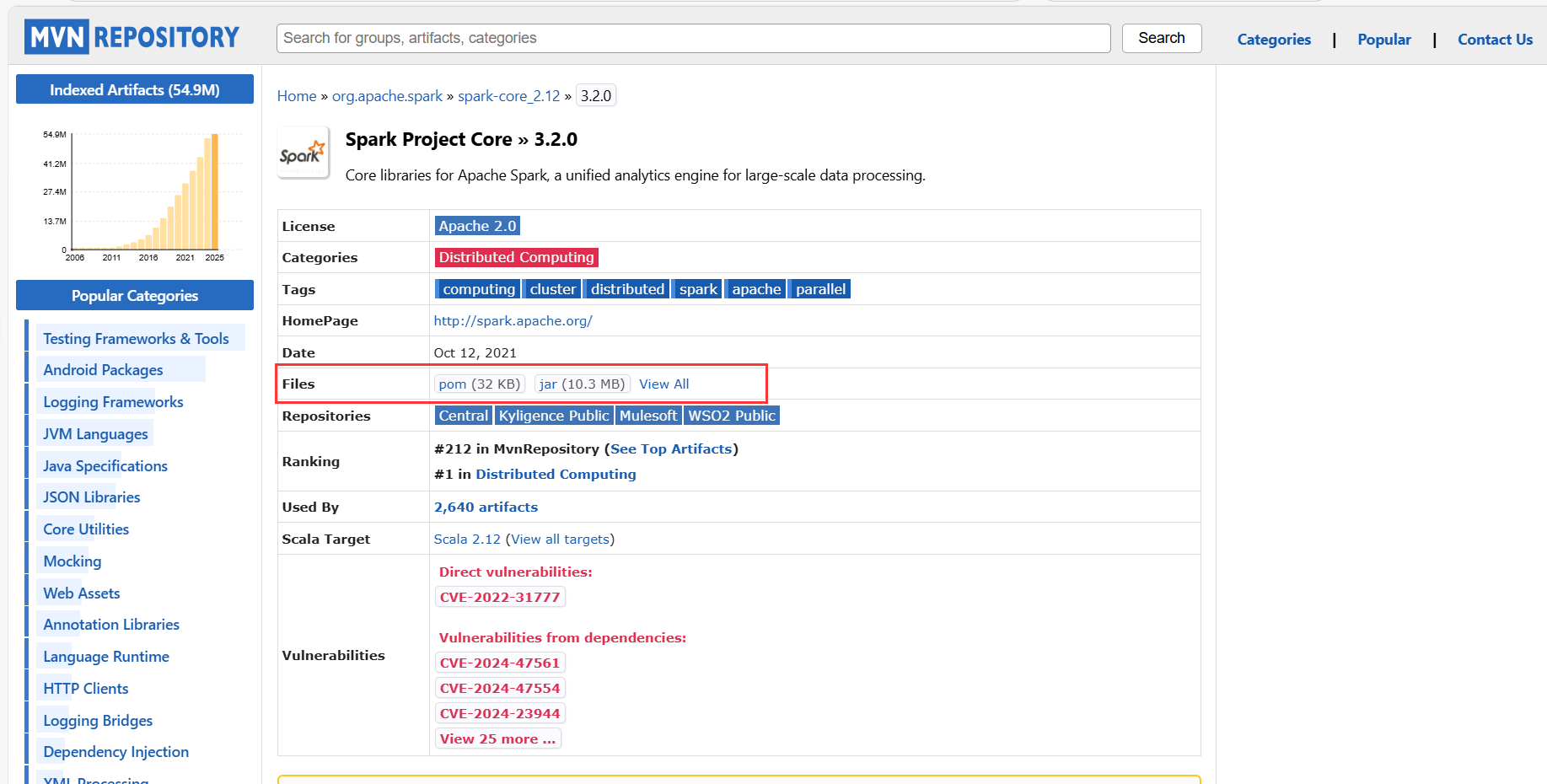The height and width of the screenshot is (784, 1547).
Task: Open CVE-2024-47561 vulnerability
Action: [500, 663]
